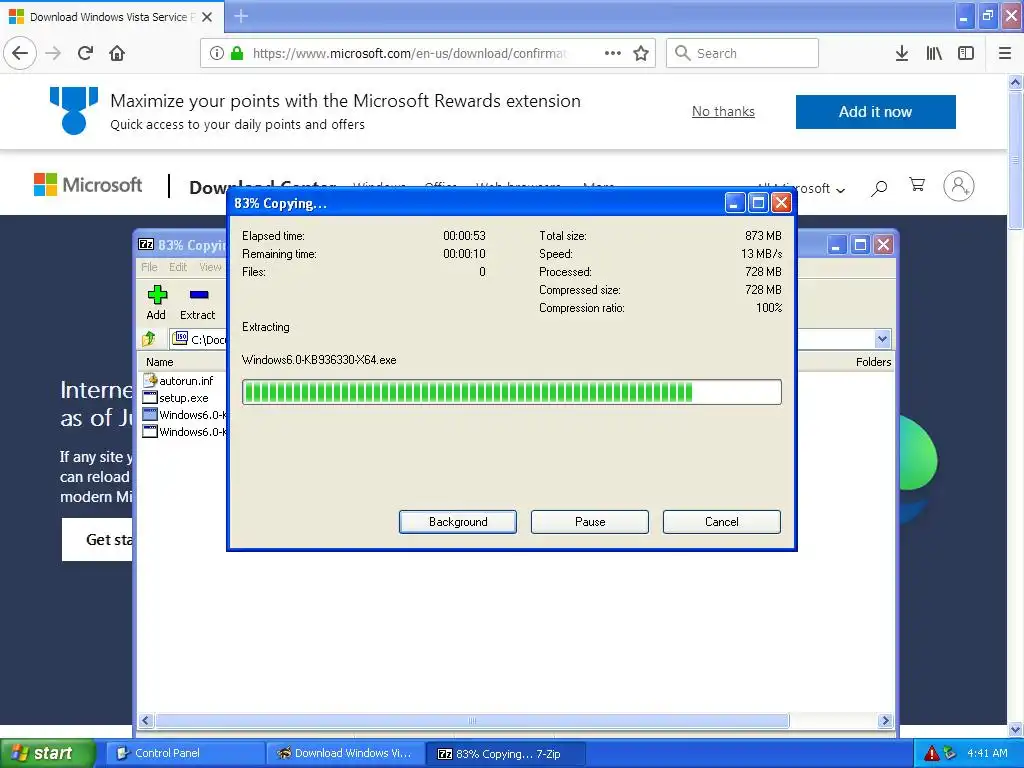Expand All Microsoft dropdown chevron
Image resolution: width=1024 pixels, height=768 pixels.
[840, 190]
